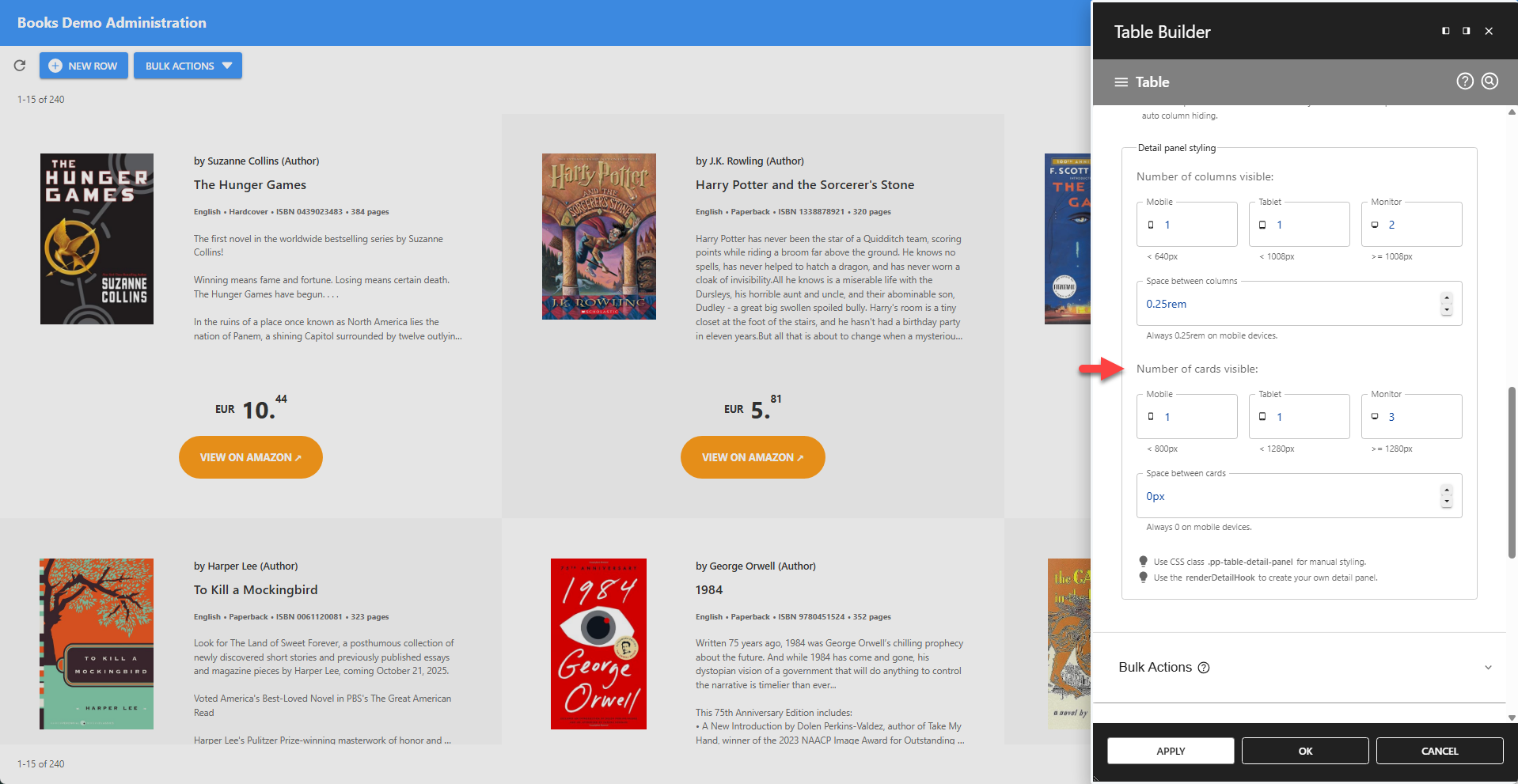Click To Kill a Mockingbird title text
This screenshot has height=784, width=1518.
(x=256, y=590)
